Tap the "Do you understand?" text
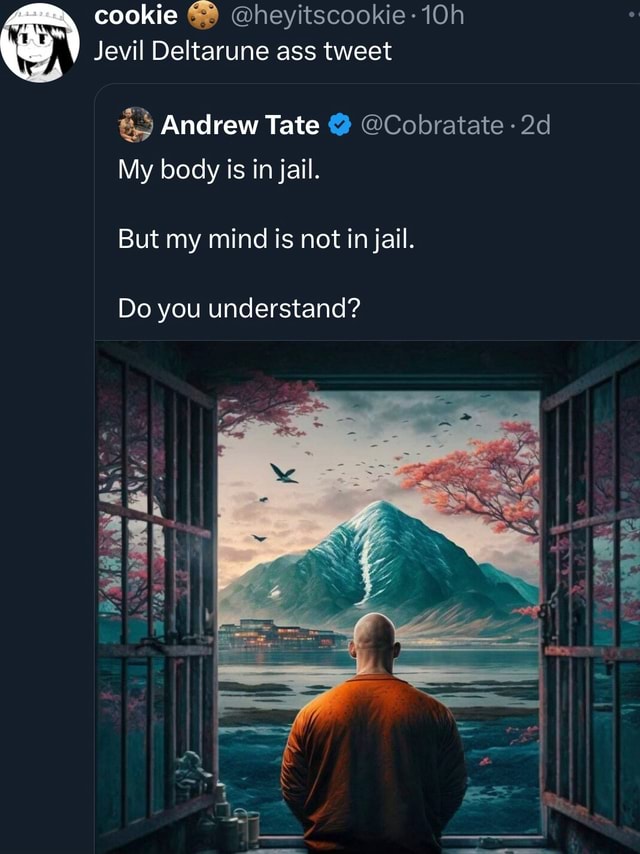640x854 pixels. [239, 308]
